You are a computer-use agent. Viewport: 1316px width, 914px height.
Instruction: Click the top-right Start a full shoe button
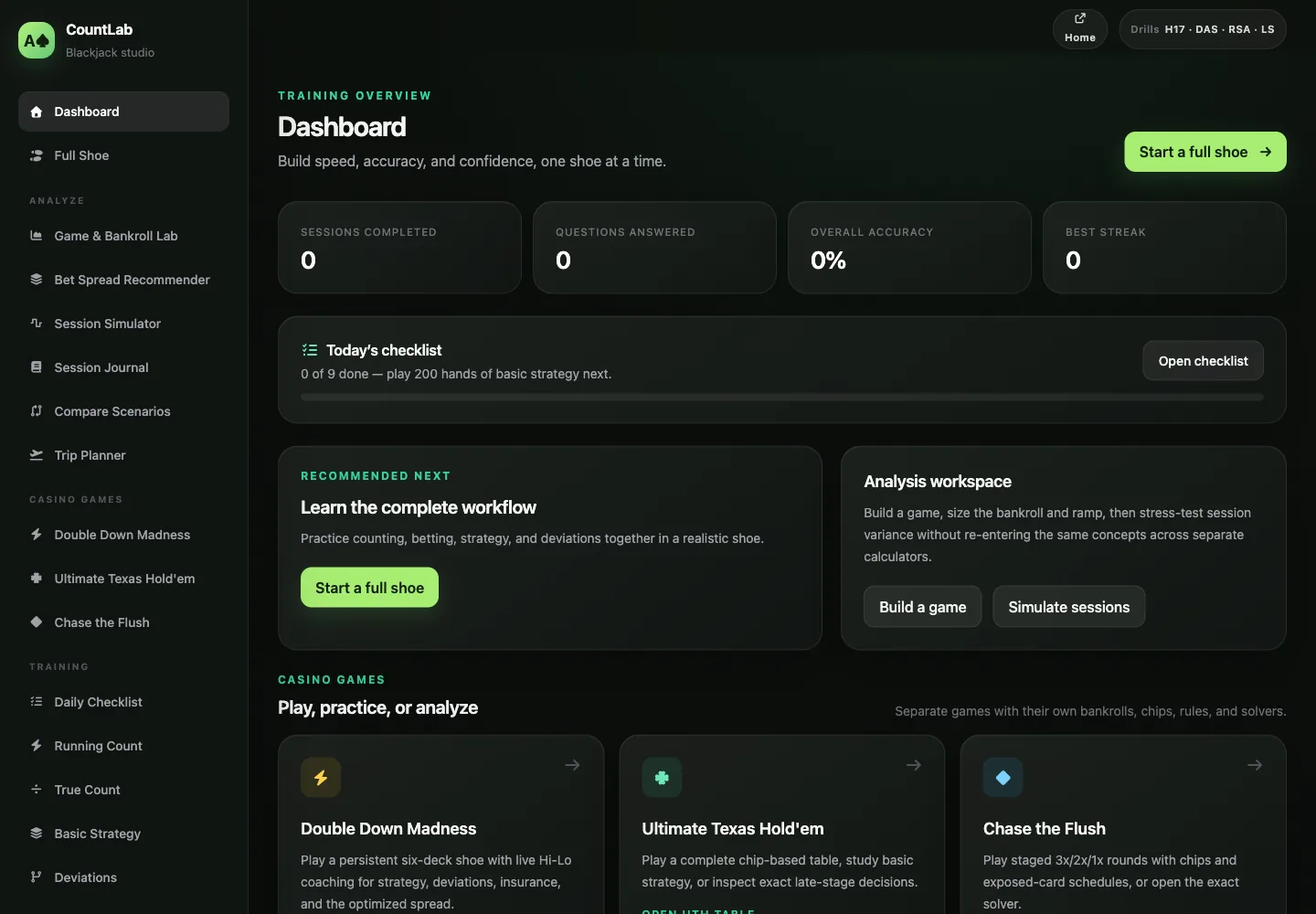pyautogui.click(x=1205, y=152)
